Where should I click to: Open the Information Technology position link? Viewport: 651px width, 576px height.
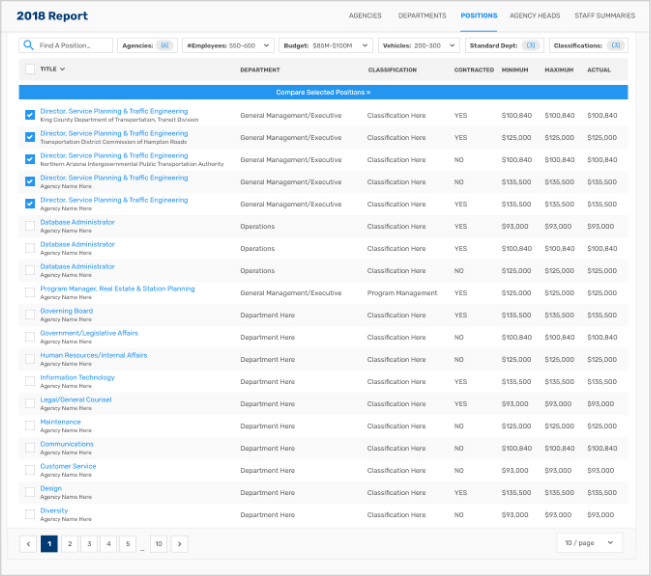pyautogui.click(x=77, y=378)
